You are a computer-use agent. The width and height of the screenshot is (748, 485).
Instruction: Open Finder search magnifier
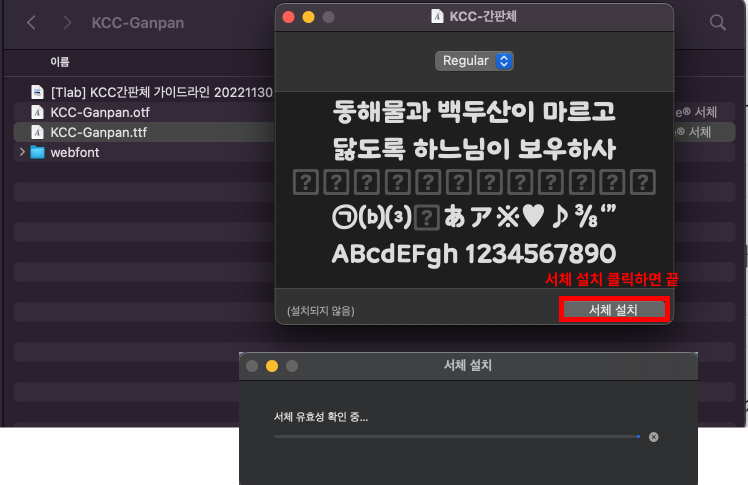(717, 22)
